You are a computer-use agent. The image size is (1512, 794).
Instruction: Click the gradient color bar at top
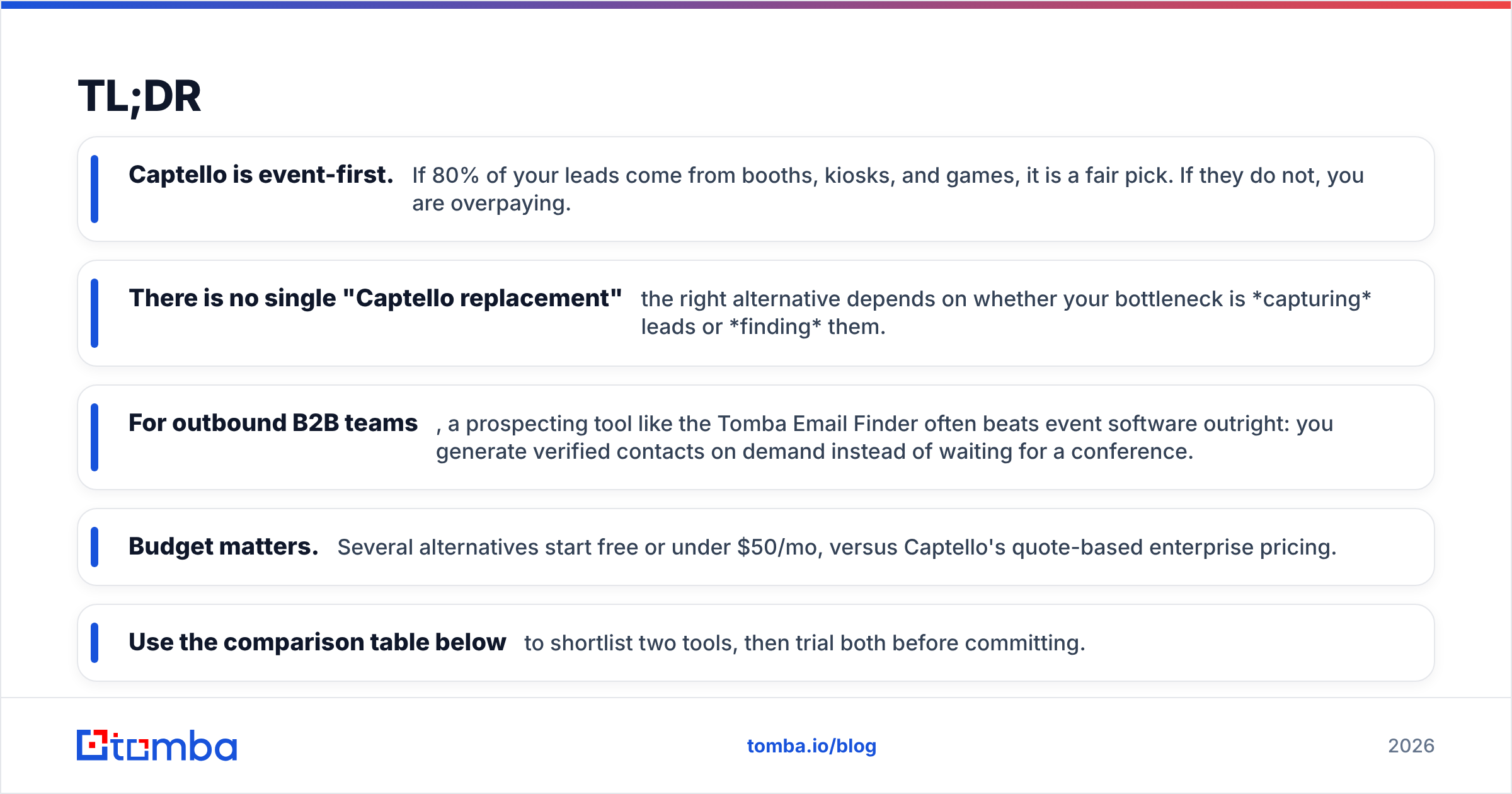pos(756,4)
